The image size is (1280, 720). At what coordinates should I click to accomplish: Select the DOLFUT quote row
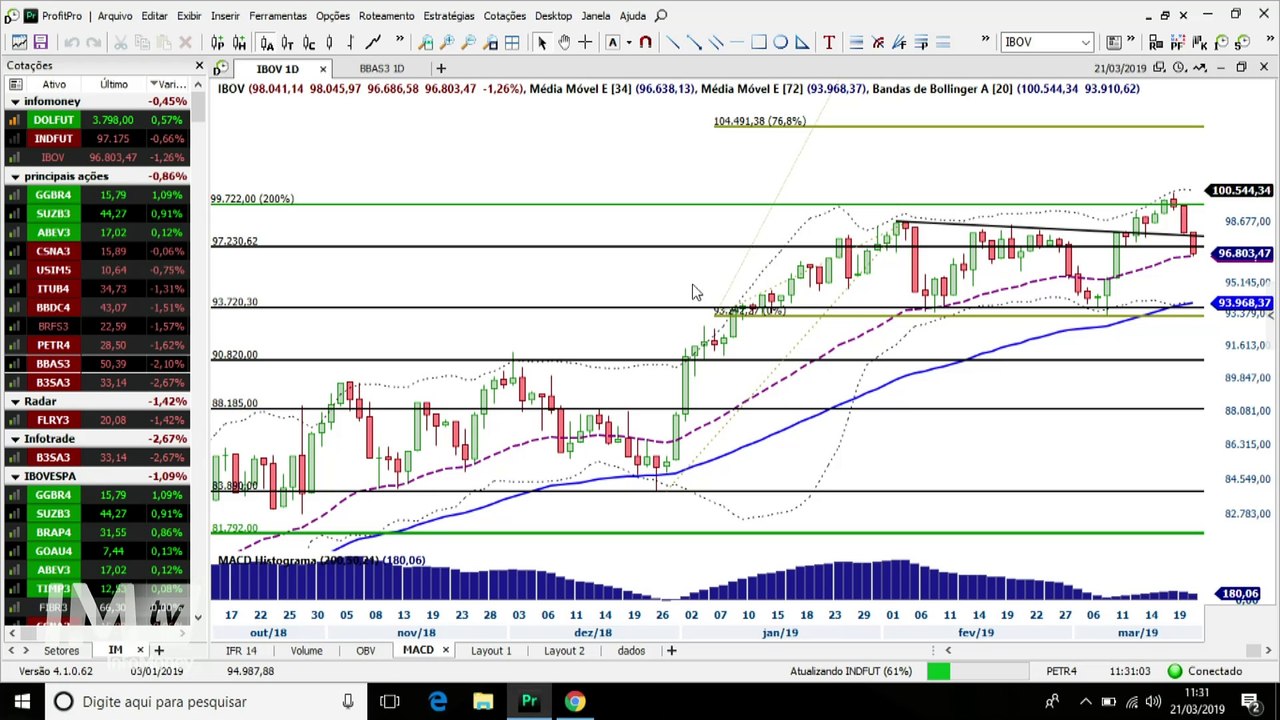coord(96,120)
